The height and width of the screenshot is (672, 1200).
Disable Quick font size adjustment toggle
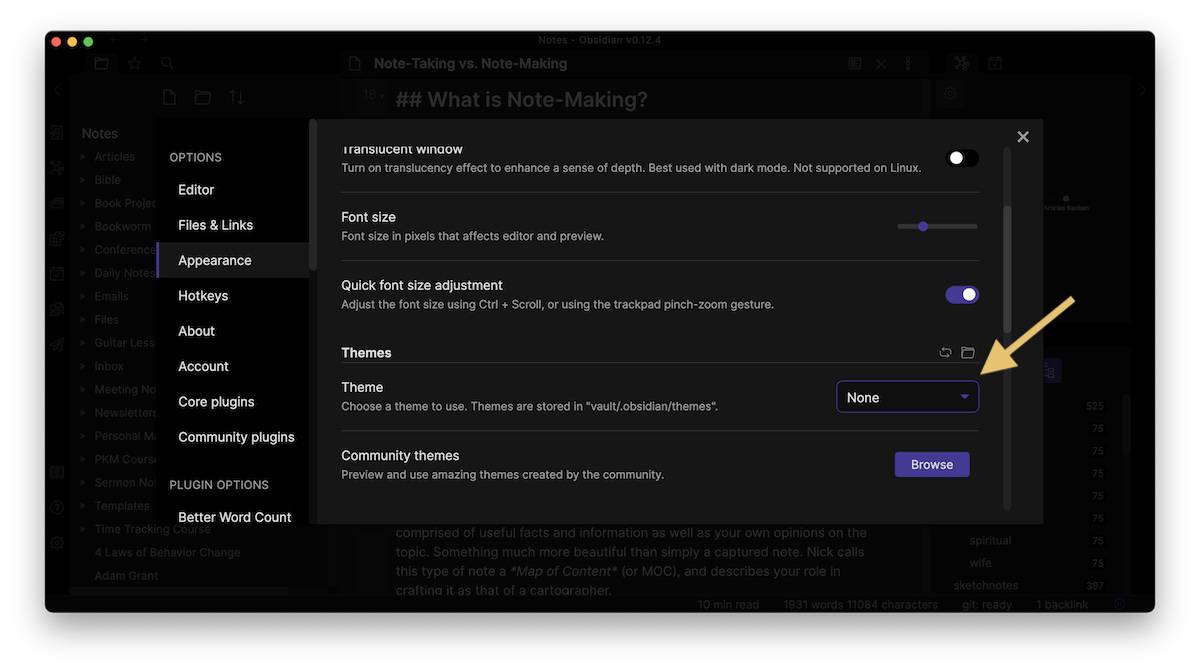[962, 294]
